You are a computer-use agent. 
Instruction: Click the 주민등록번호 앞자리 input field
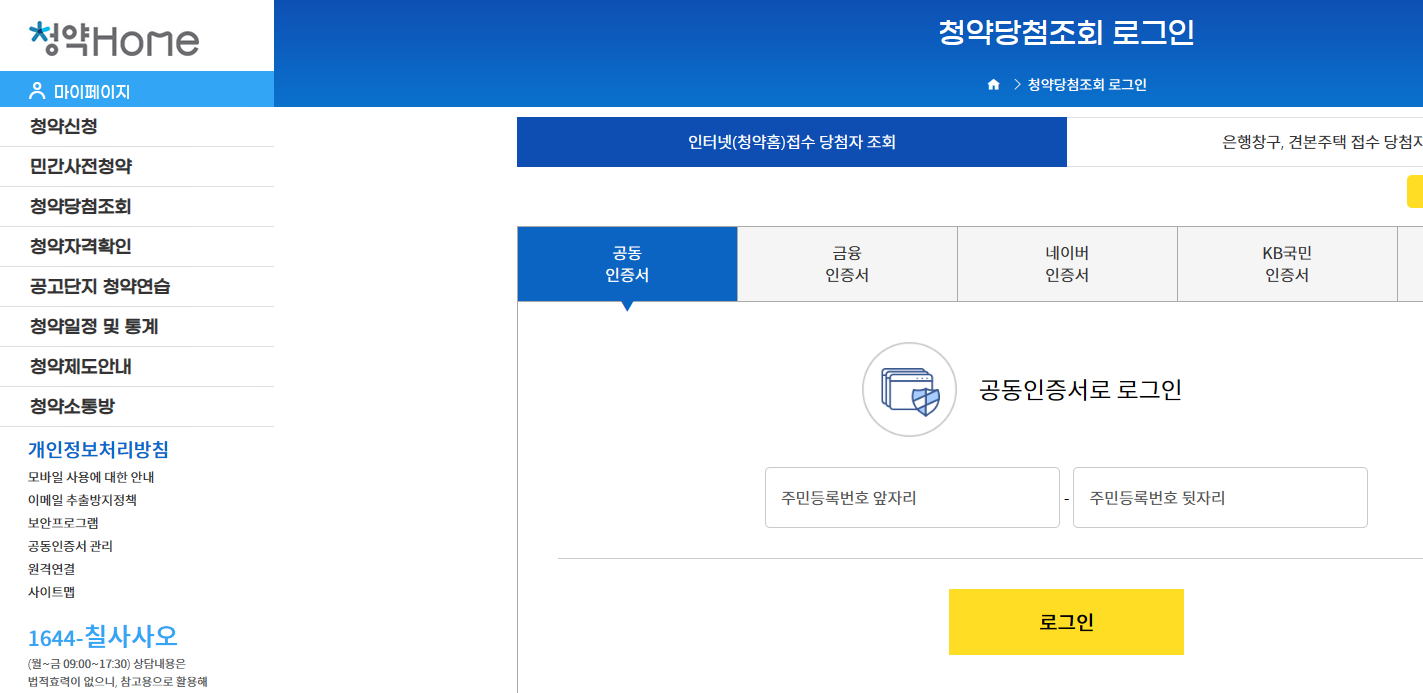pyautogui.click(x=911, y=497)
